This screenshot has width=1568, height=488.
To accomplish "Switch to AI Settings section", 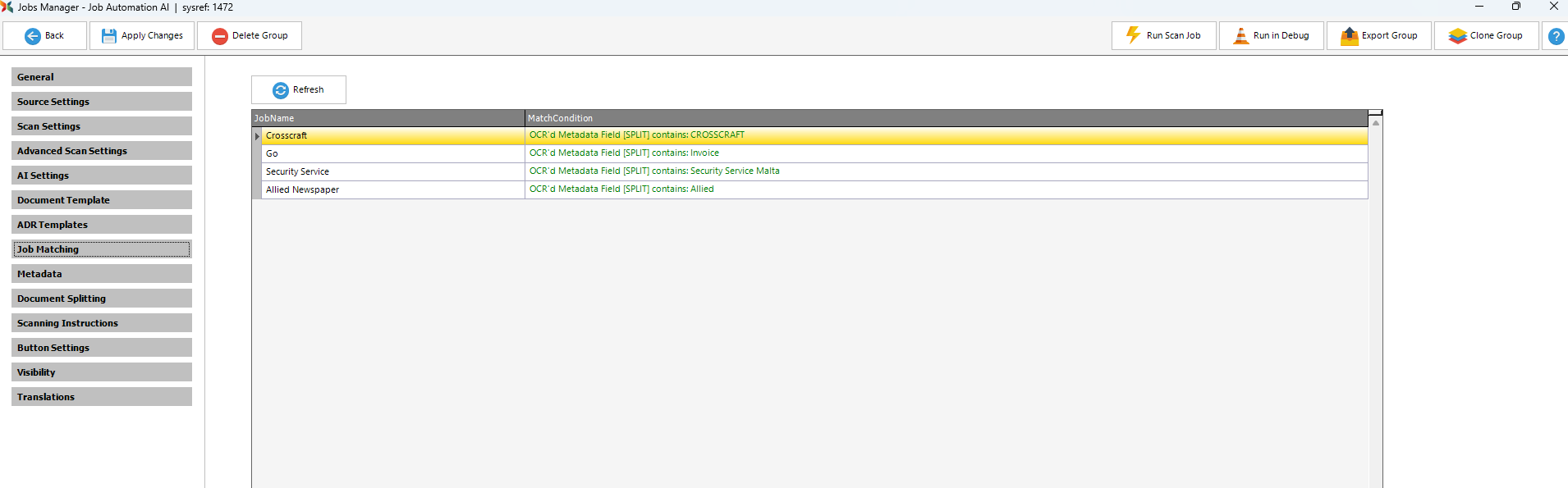I will click(102, 176).
